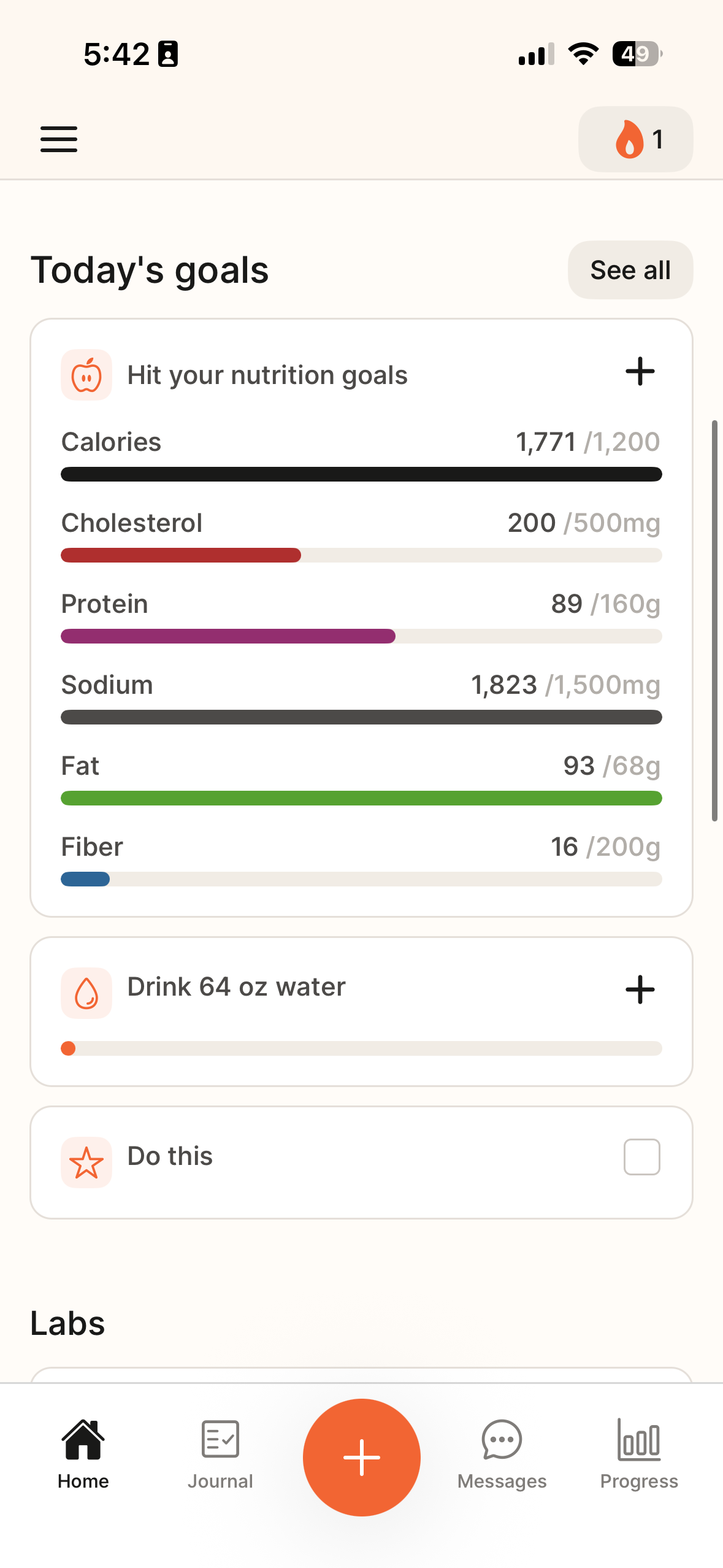Screen dimensions: 723x1568
Task: Open the hamburger menu
Action: click(59, 139)
